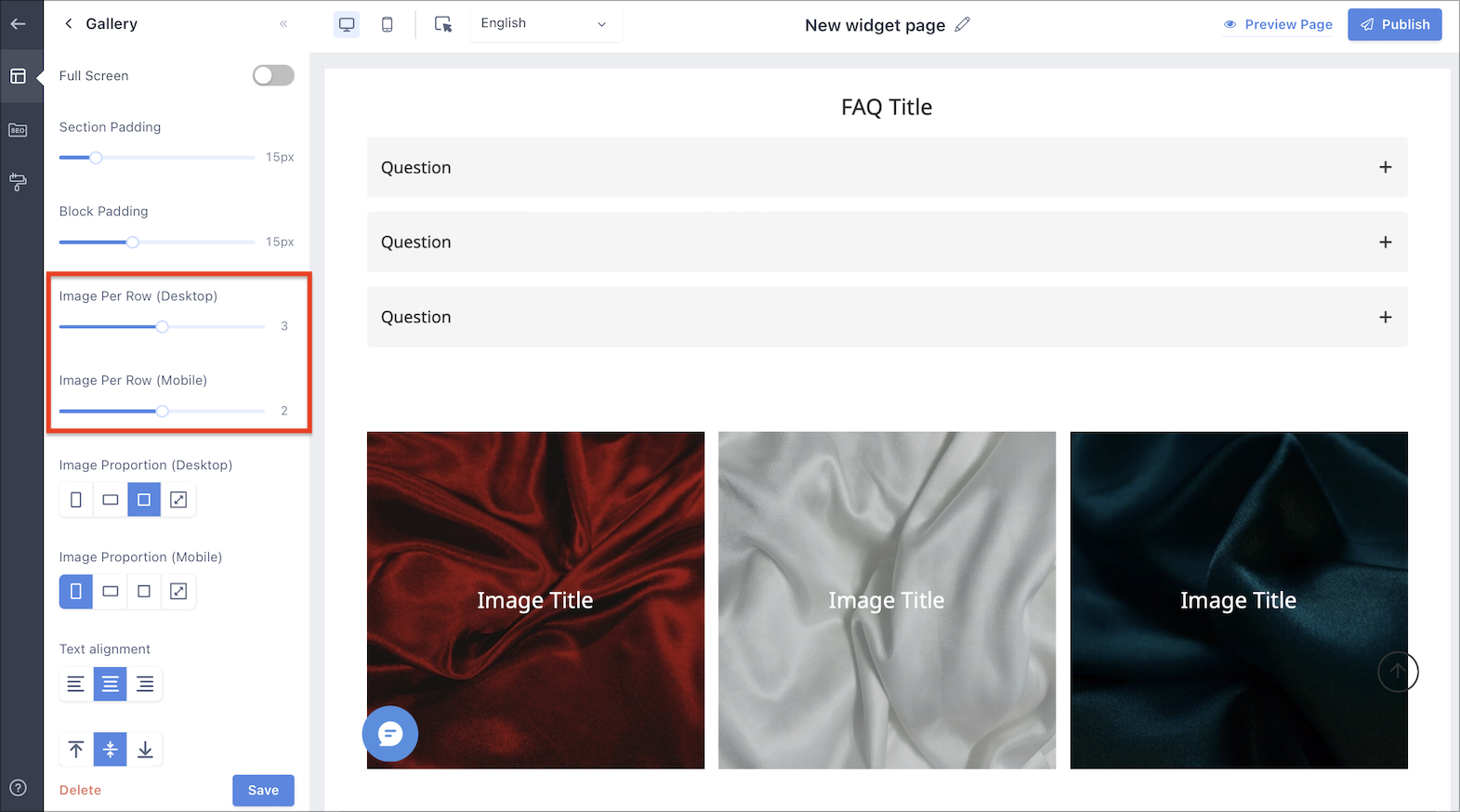Click the Image Per Row Mobile slider handle
Image resolution: width=1460 pixels, height=812 pixels.
click(x=163, y=411)
